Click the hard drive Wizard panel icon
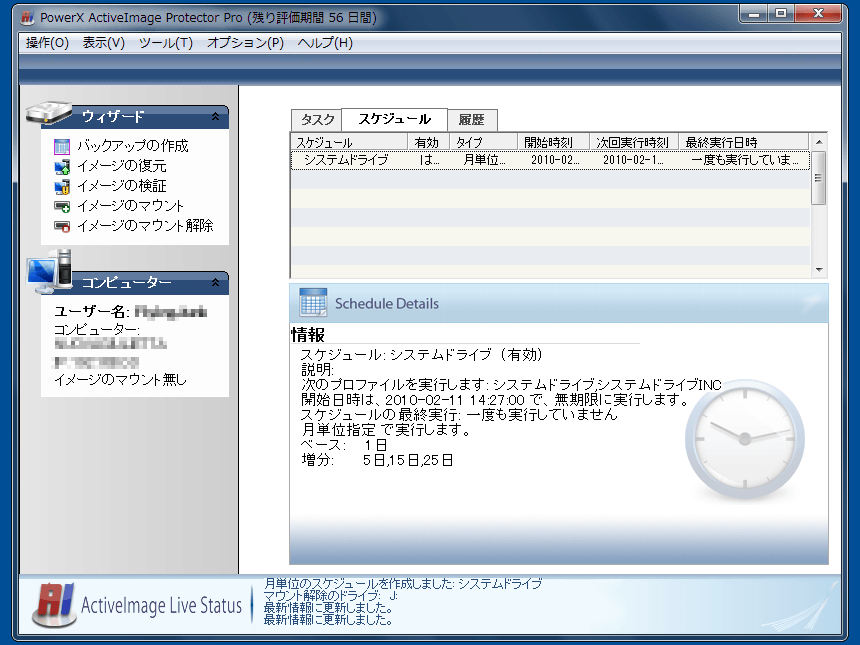 49,113
